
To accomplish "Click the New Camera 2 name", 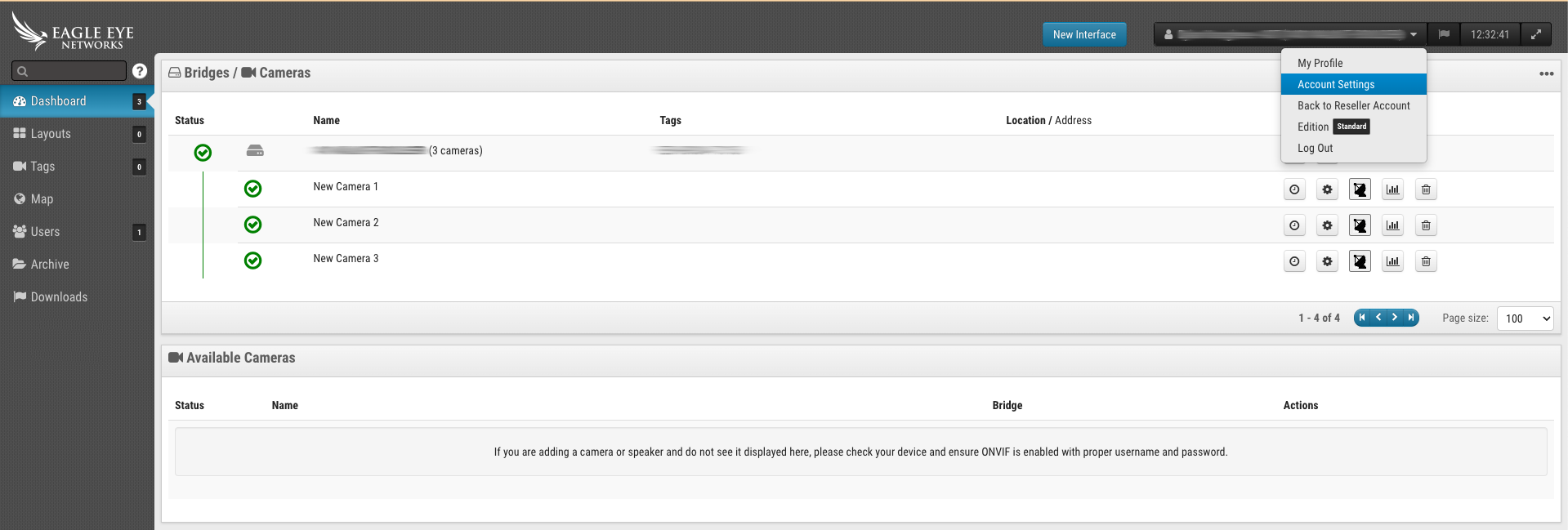I will (x=346, y=223).
